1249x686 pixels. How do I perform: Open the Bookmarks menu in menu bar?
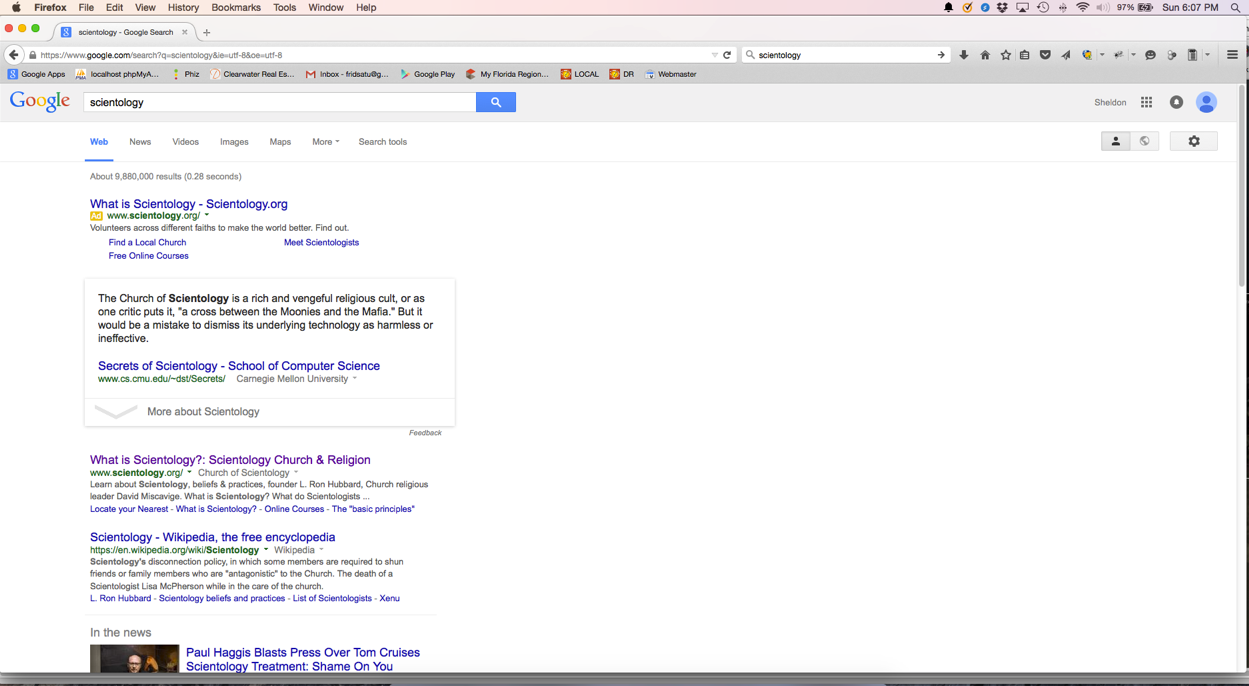click(x=236, y=7)
